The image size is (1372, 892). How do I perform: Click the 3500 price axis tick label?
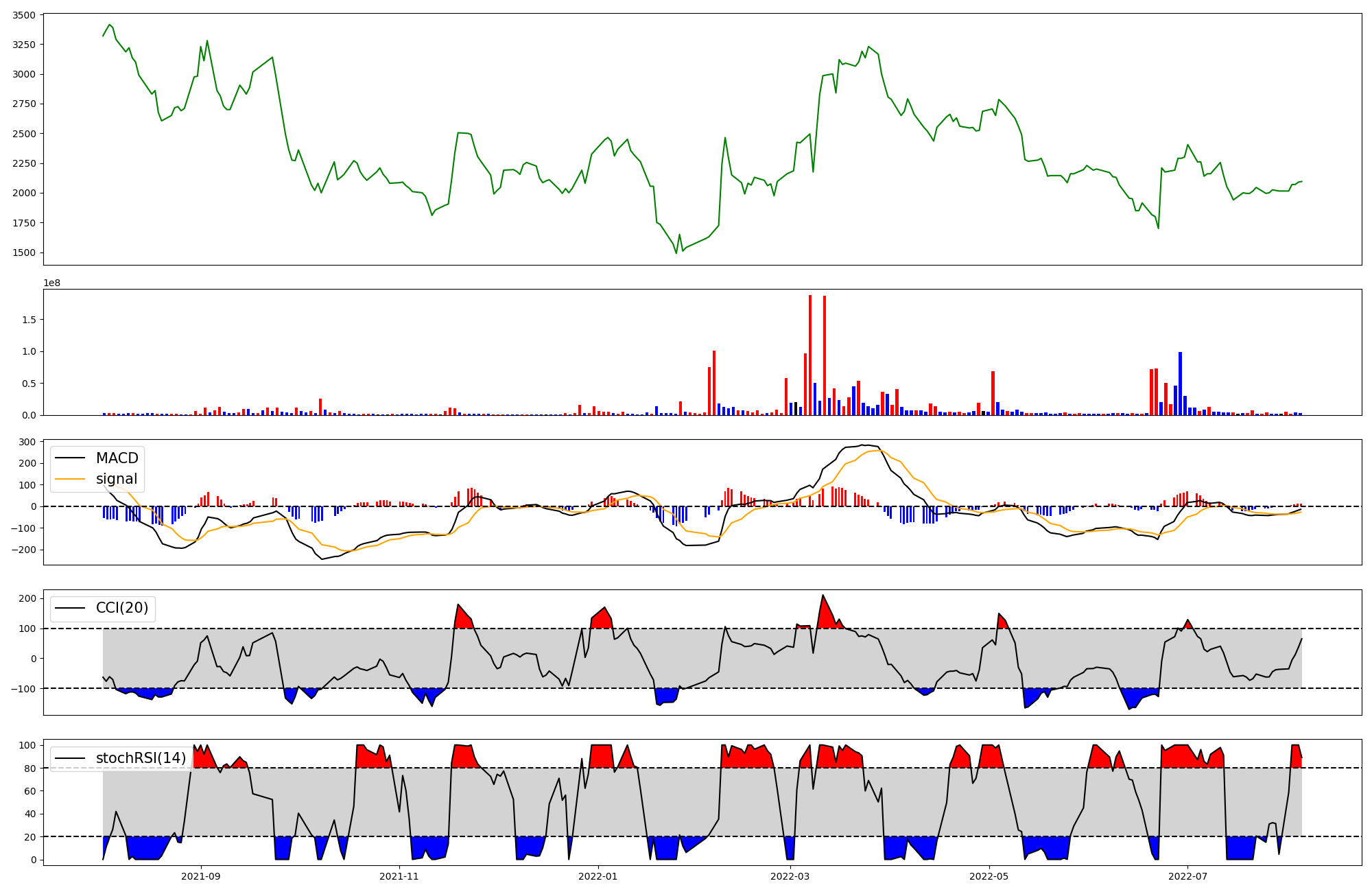click(x=24, y=15)
